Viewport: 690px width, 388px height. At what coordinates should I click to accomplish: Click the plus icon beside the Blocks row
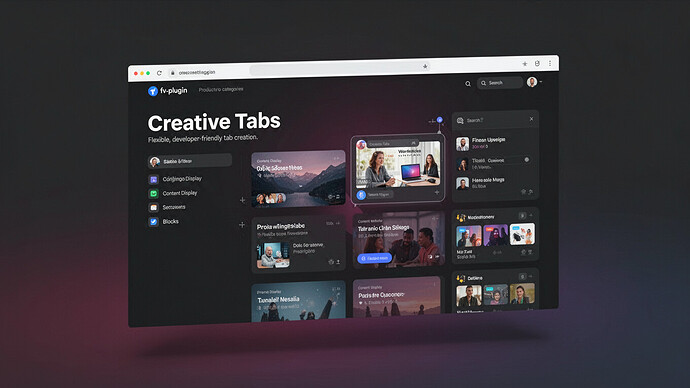[242, 225]
